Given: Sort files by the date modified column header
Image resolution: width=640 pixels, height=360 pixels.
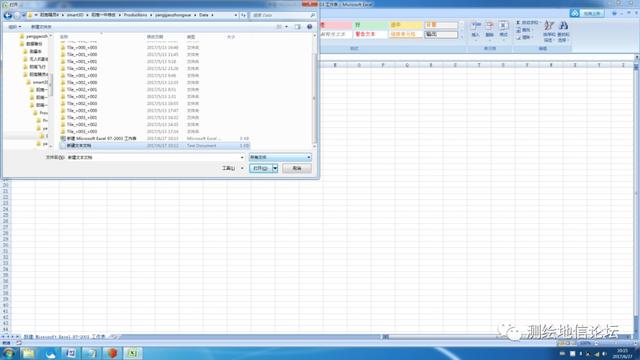Looking at the screenshot, I should click(x=155, y=37).
